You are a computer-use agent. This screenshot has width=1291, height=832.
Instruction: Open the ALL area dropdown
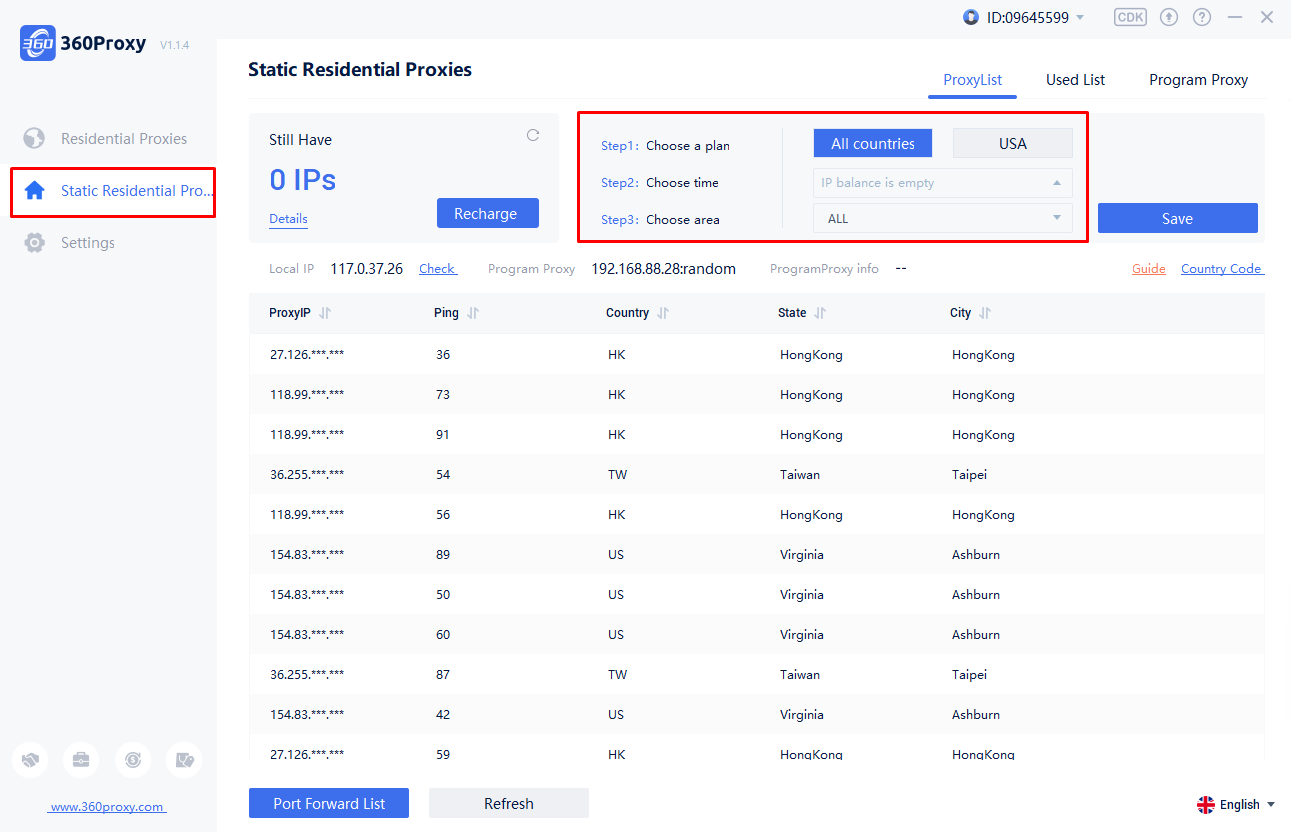[943, 218]
